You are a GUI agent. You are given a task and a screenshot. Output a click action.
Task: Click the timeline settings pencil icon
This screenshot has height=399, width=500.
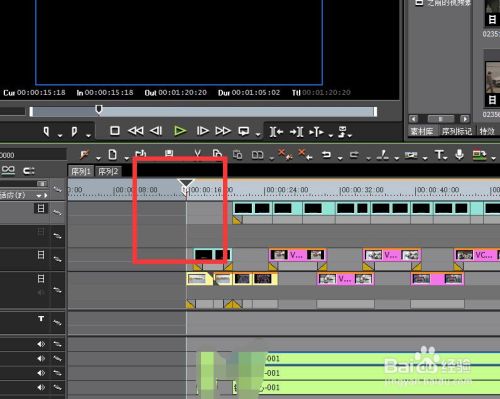(x=84, y=155)
